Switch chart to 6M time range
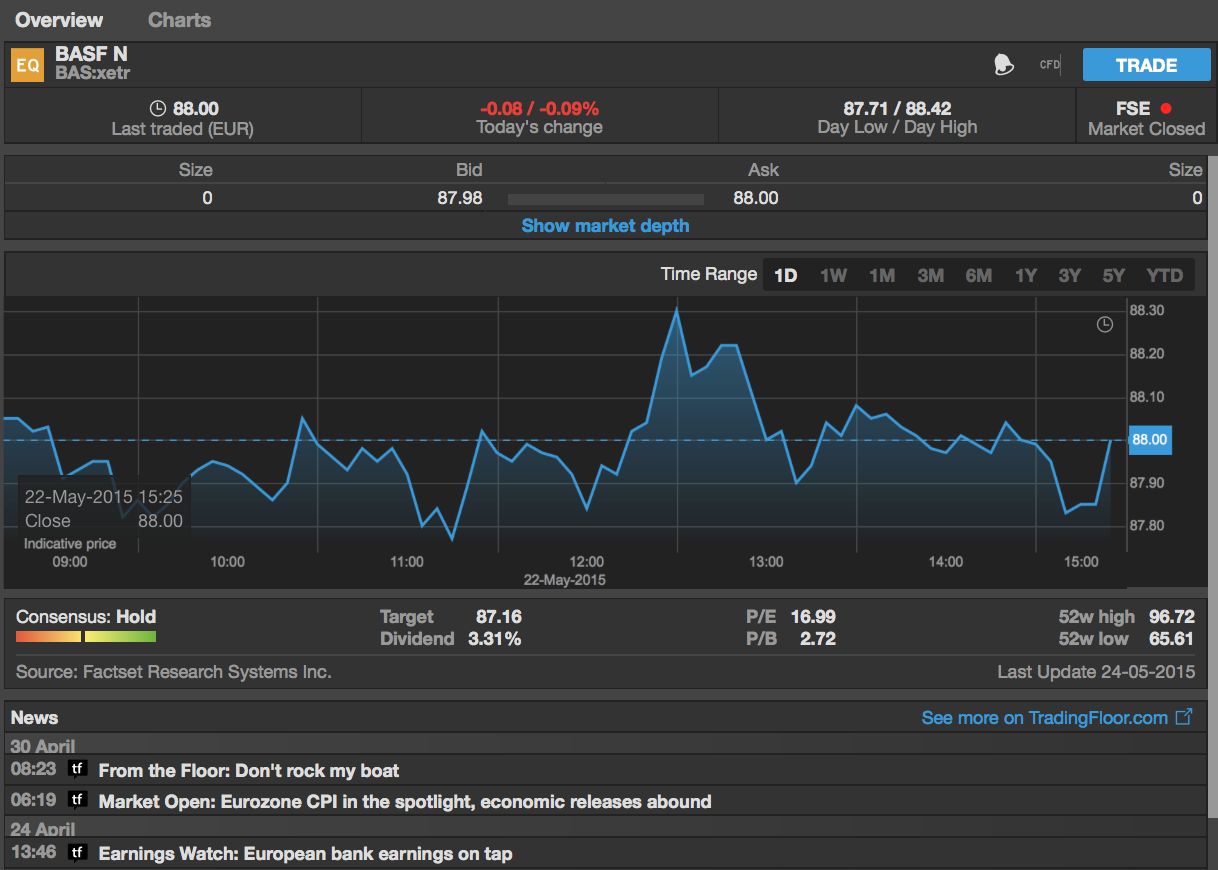This screenshot has height=870, width=1218. click(x=978, y=275)
